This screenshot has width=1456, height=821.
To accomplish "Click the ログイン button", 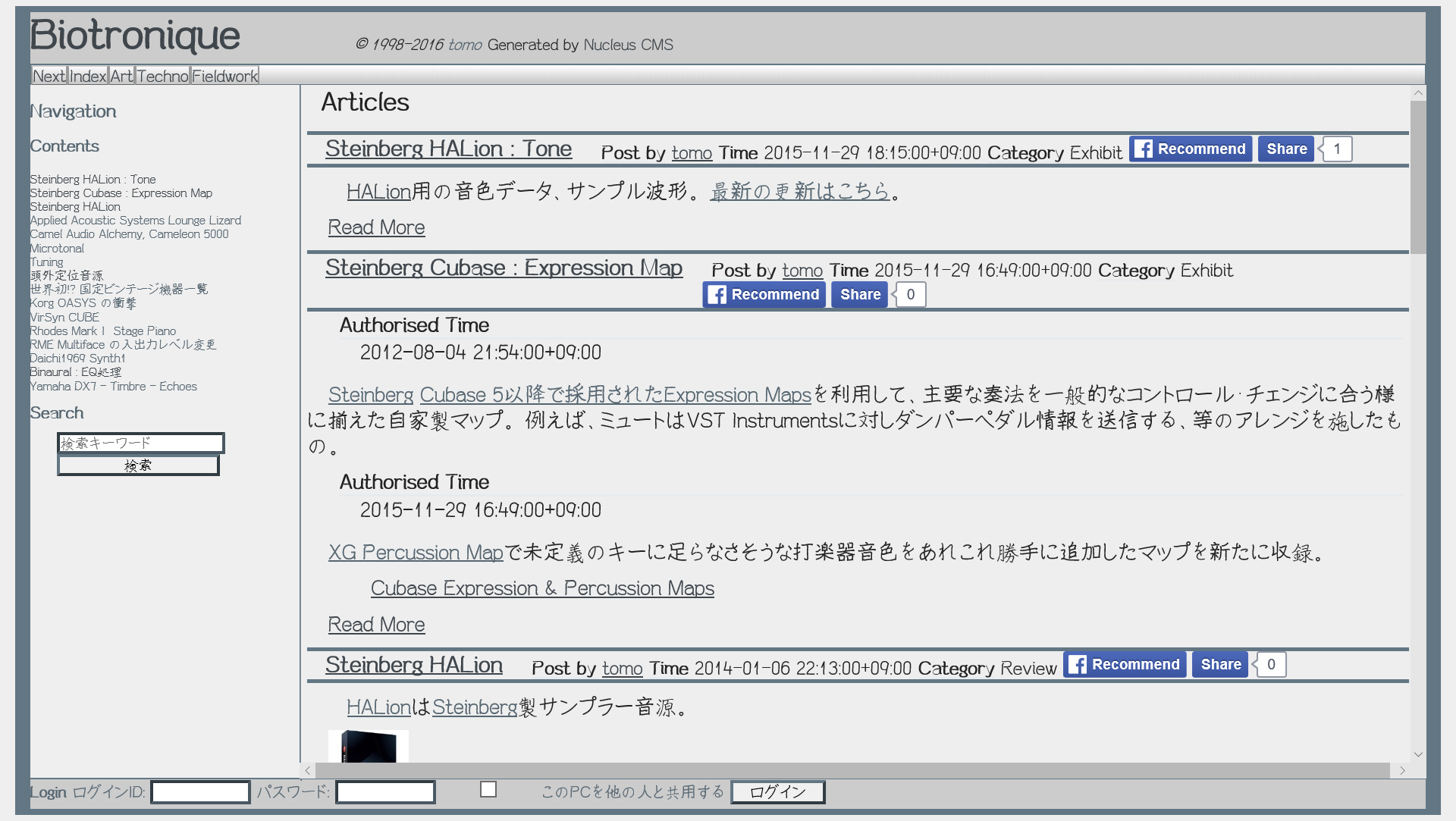I will [777, 792].
